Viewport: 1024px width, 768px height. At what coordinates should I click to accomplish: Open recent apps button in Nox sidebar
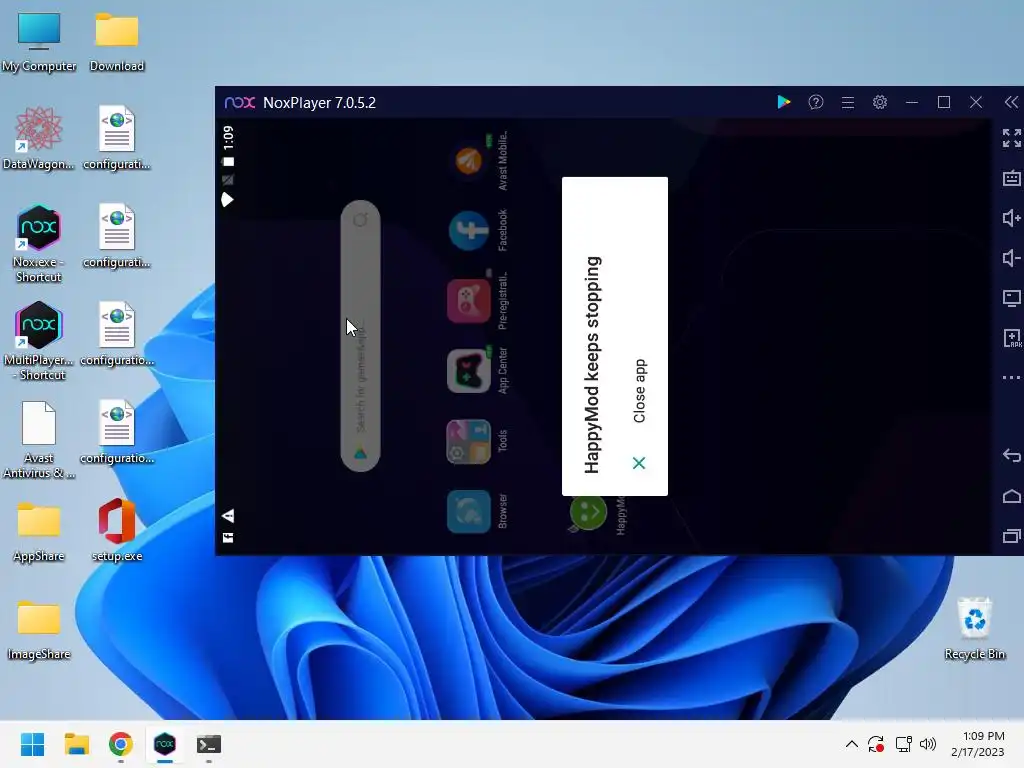[1012, 536]
